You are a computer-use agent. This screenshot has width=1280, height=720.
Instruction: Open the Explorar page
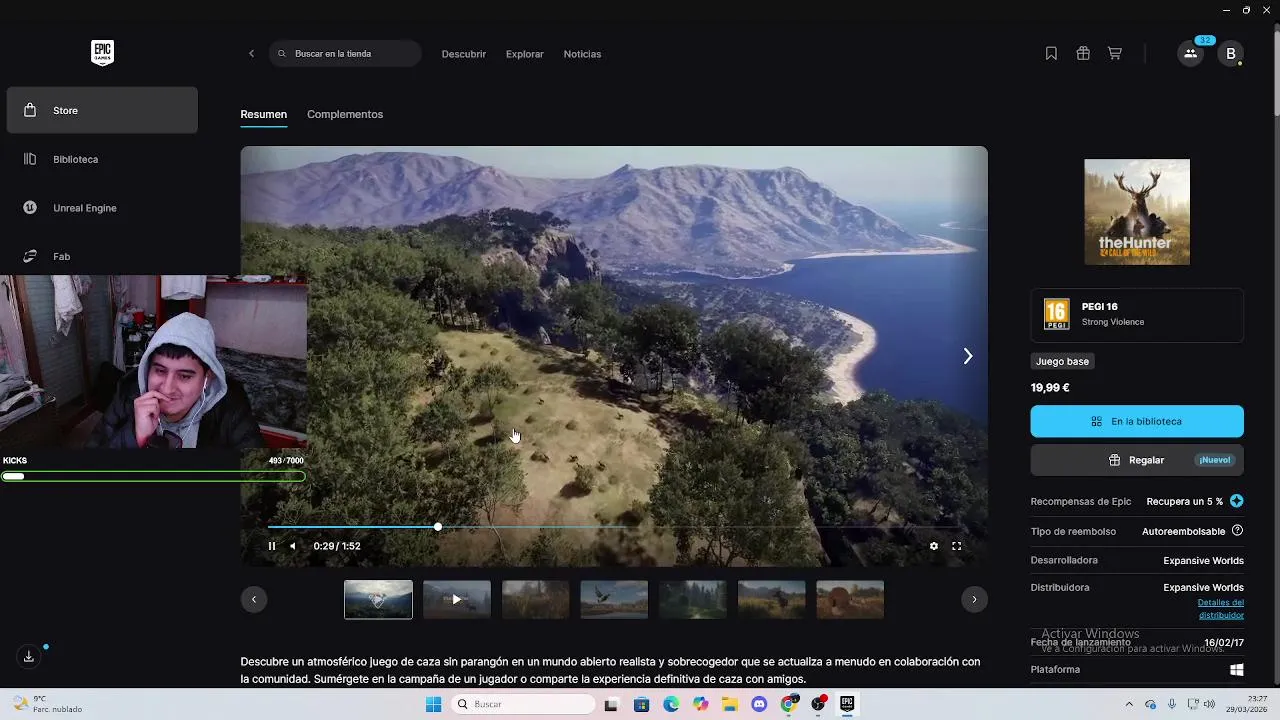525,54
